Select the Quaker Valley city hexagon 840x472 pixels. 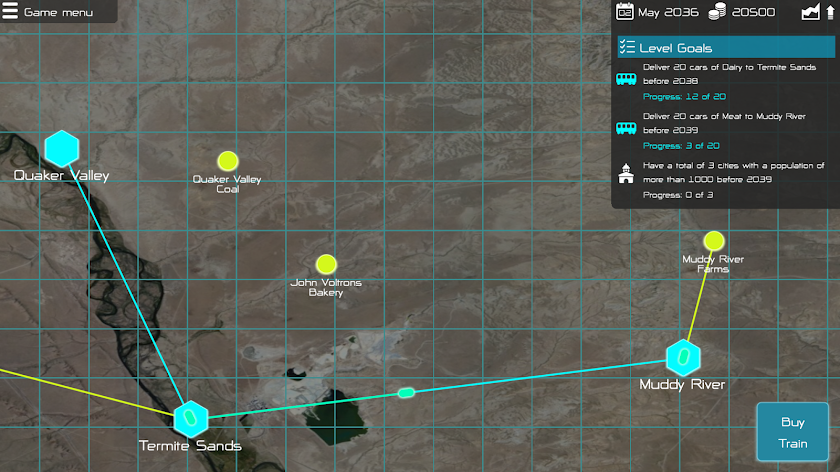coord(62,149)
